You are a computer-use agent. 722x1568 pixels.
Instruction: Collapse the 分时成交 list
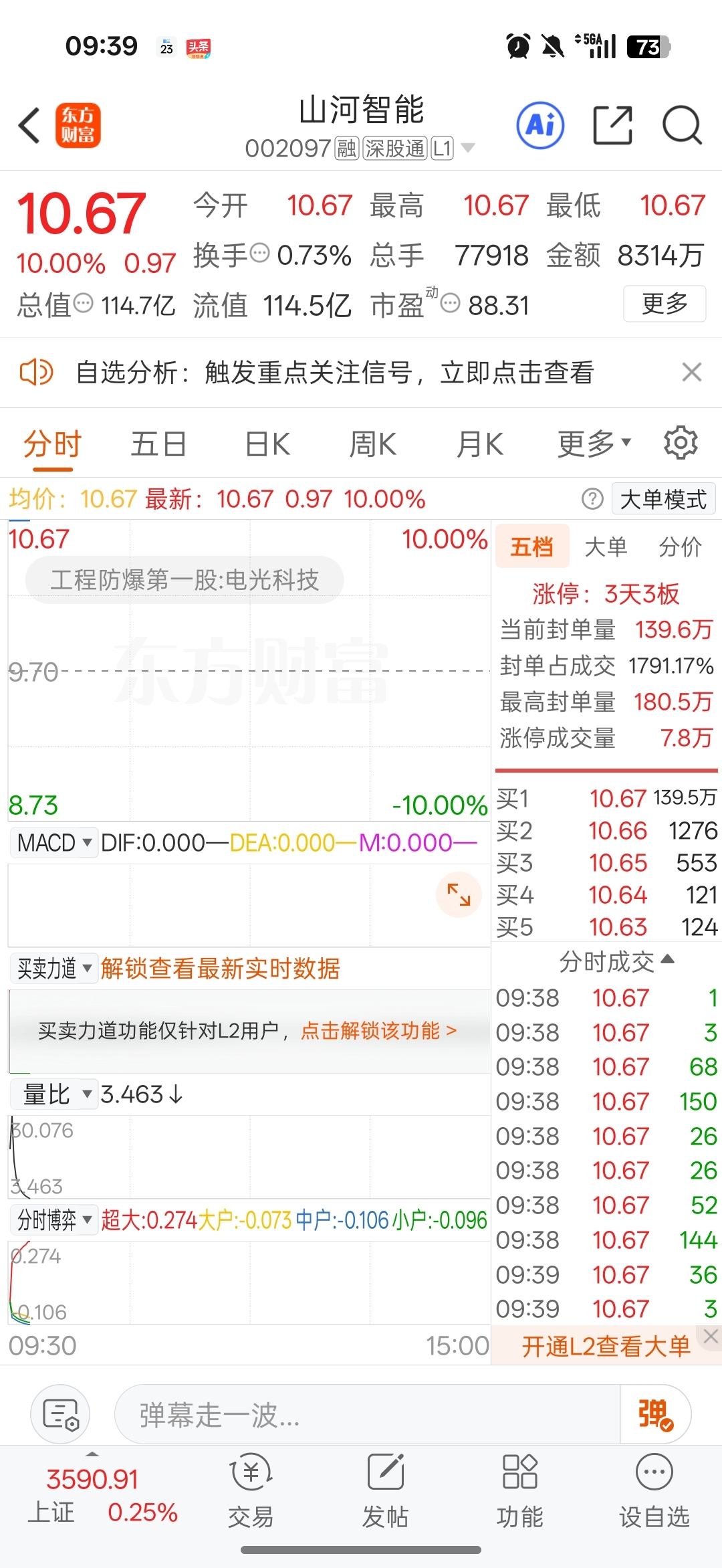tap(616, 961)
